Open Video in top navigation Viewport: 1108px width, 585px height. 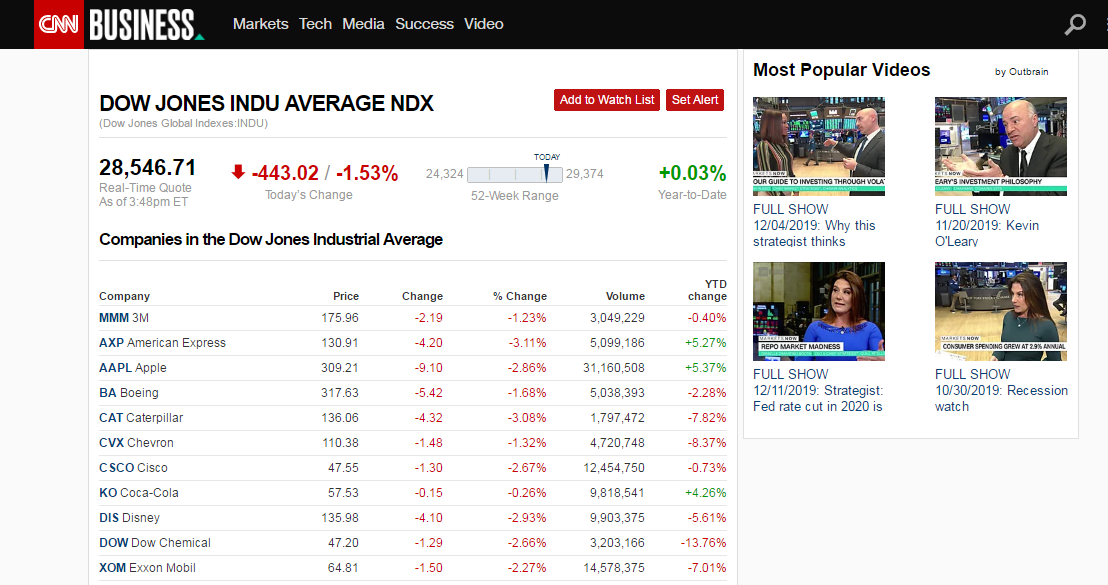click(x=484, y=24)
